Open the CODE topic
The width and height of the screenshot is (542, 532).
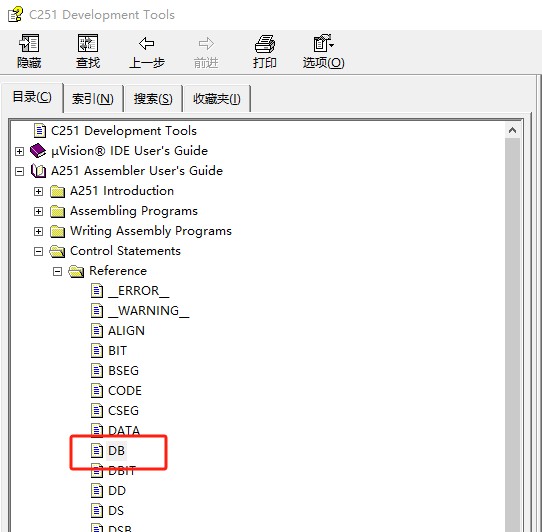tap(125, 391)
